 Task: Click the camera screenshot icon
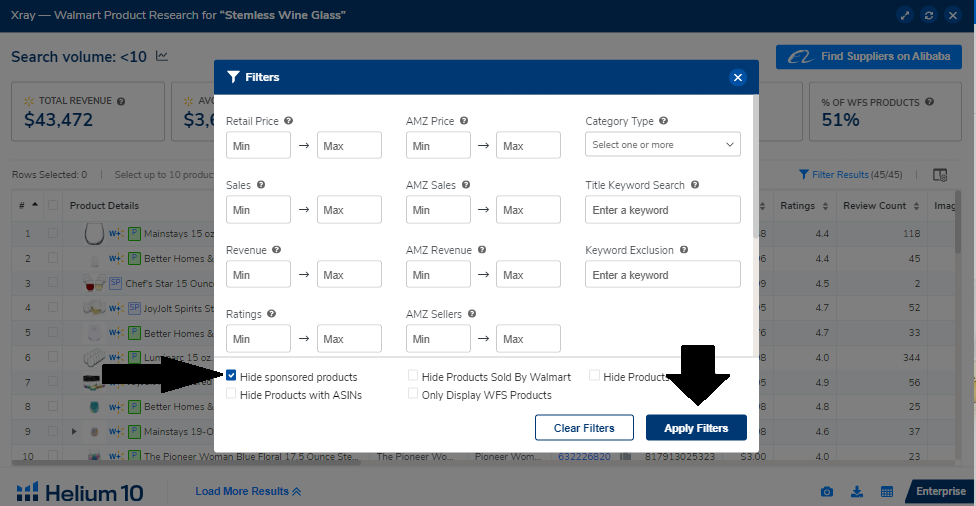pyautogui.click(x=827, y=492)
